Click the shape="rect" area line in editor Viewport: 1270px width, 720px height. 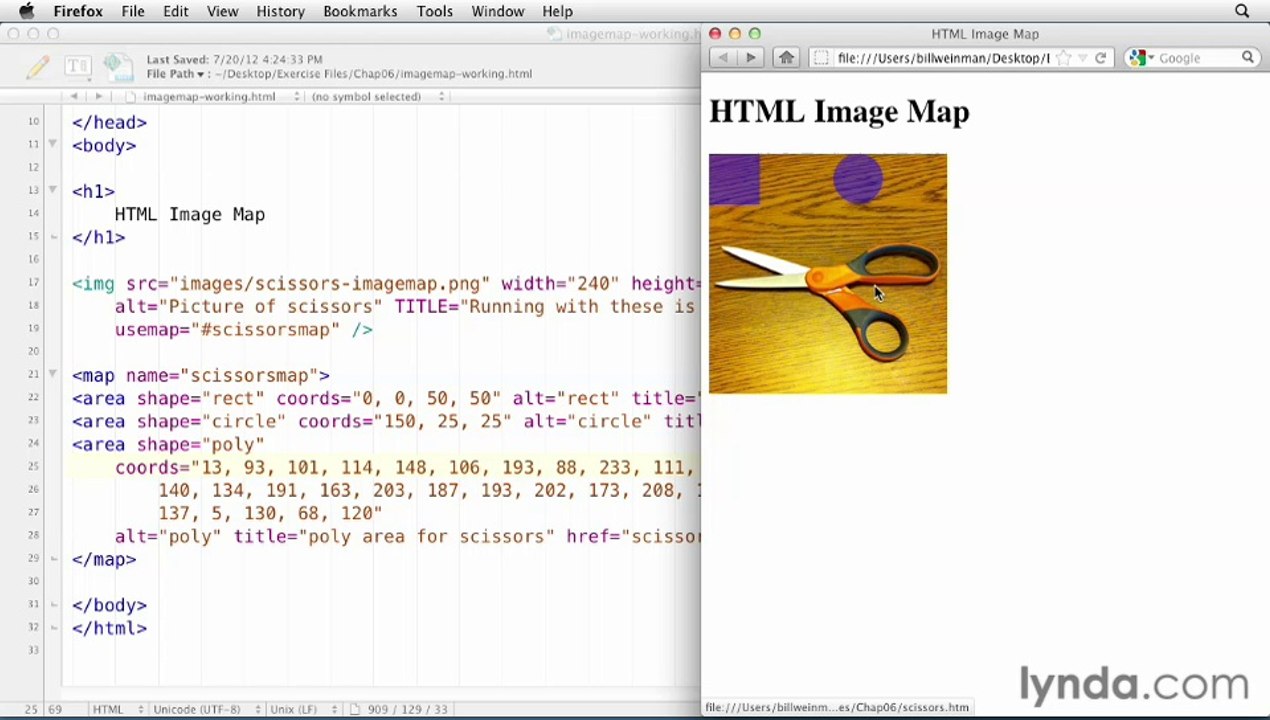[385, 399]
